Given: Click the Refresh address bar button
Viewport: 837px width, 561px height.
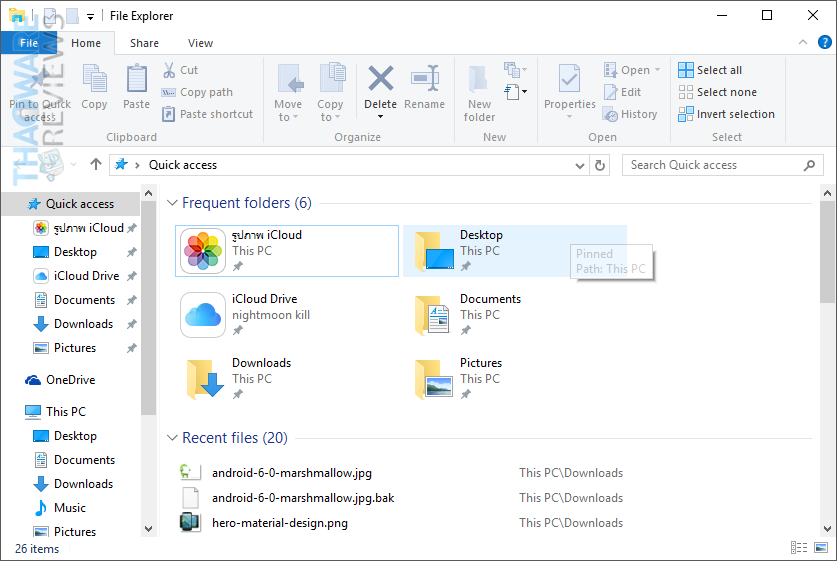Looking at the screenshot, I should [x=599, y=165].
